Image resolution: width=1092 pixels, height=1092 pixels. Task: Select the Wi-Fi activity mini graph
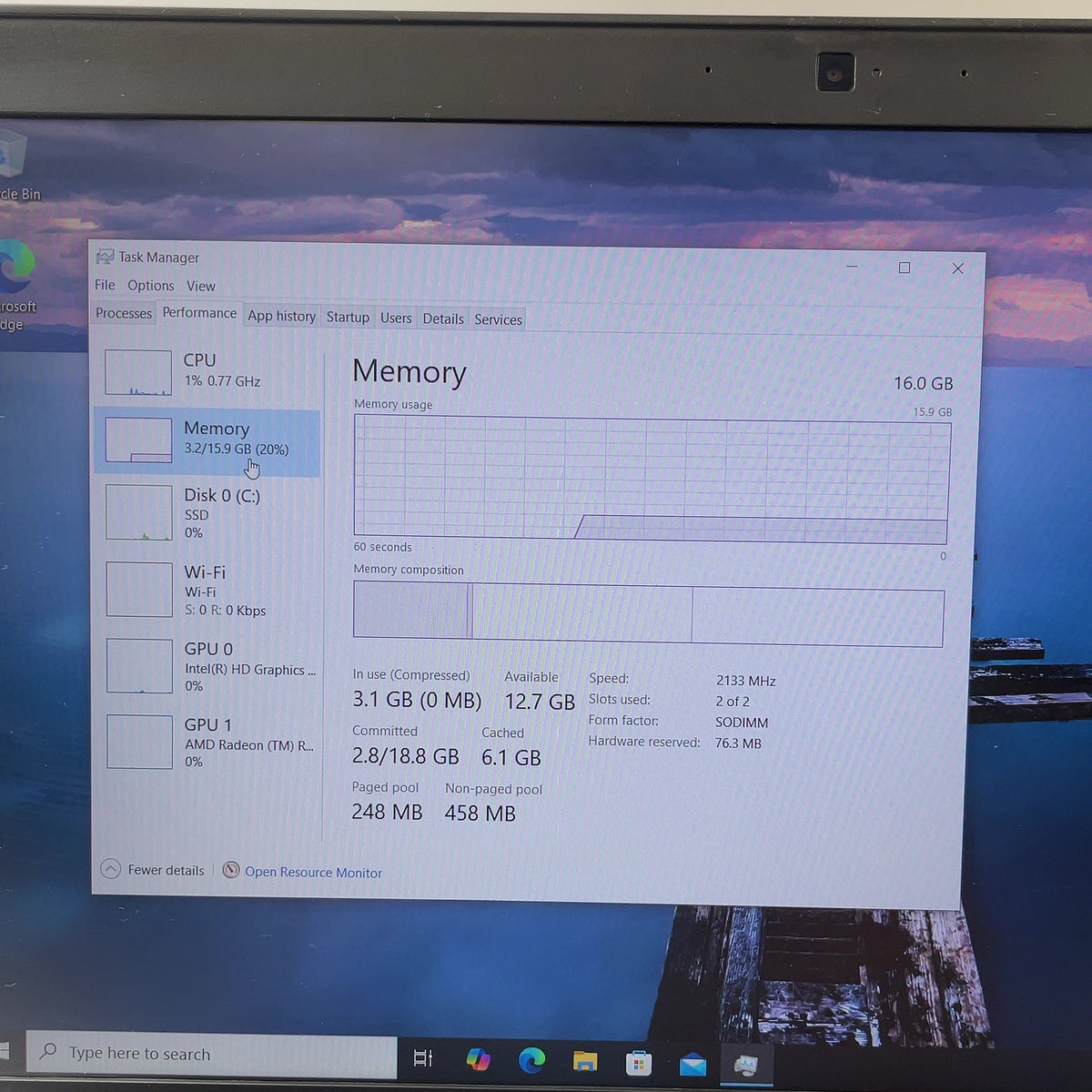pos(139,590)
